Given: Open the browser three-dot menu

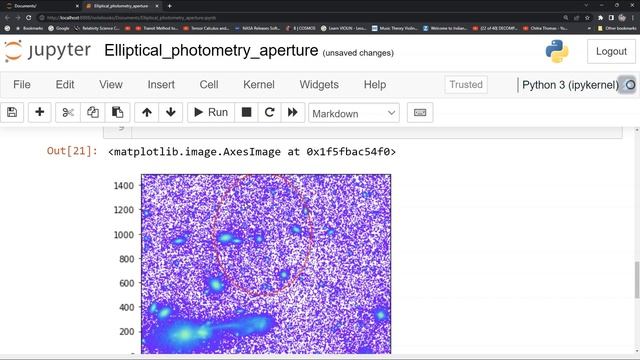Looking at the screenshot, I should (633, 18).
